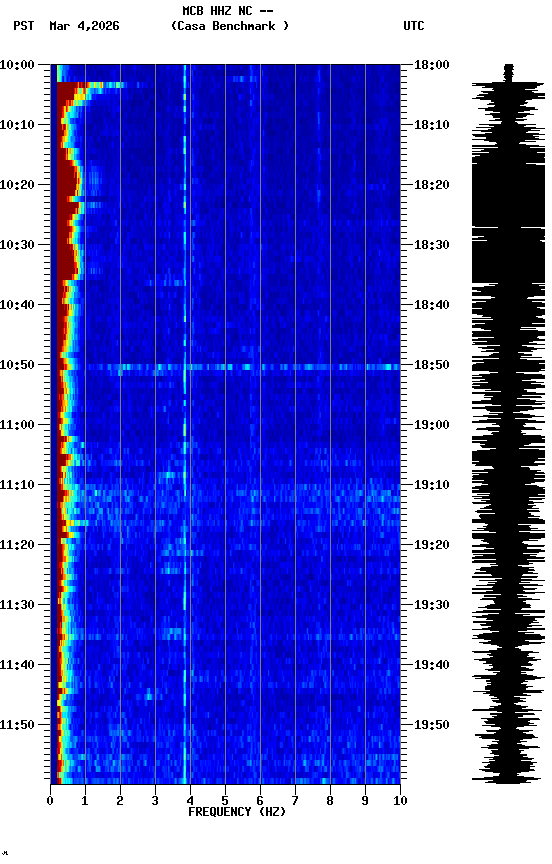Viewport: 552px width, 864px height.
Task: Click the 18:20 UTC time label
Action: (432, 185)
